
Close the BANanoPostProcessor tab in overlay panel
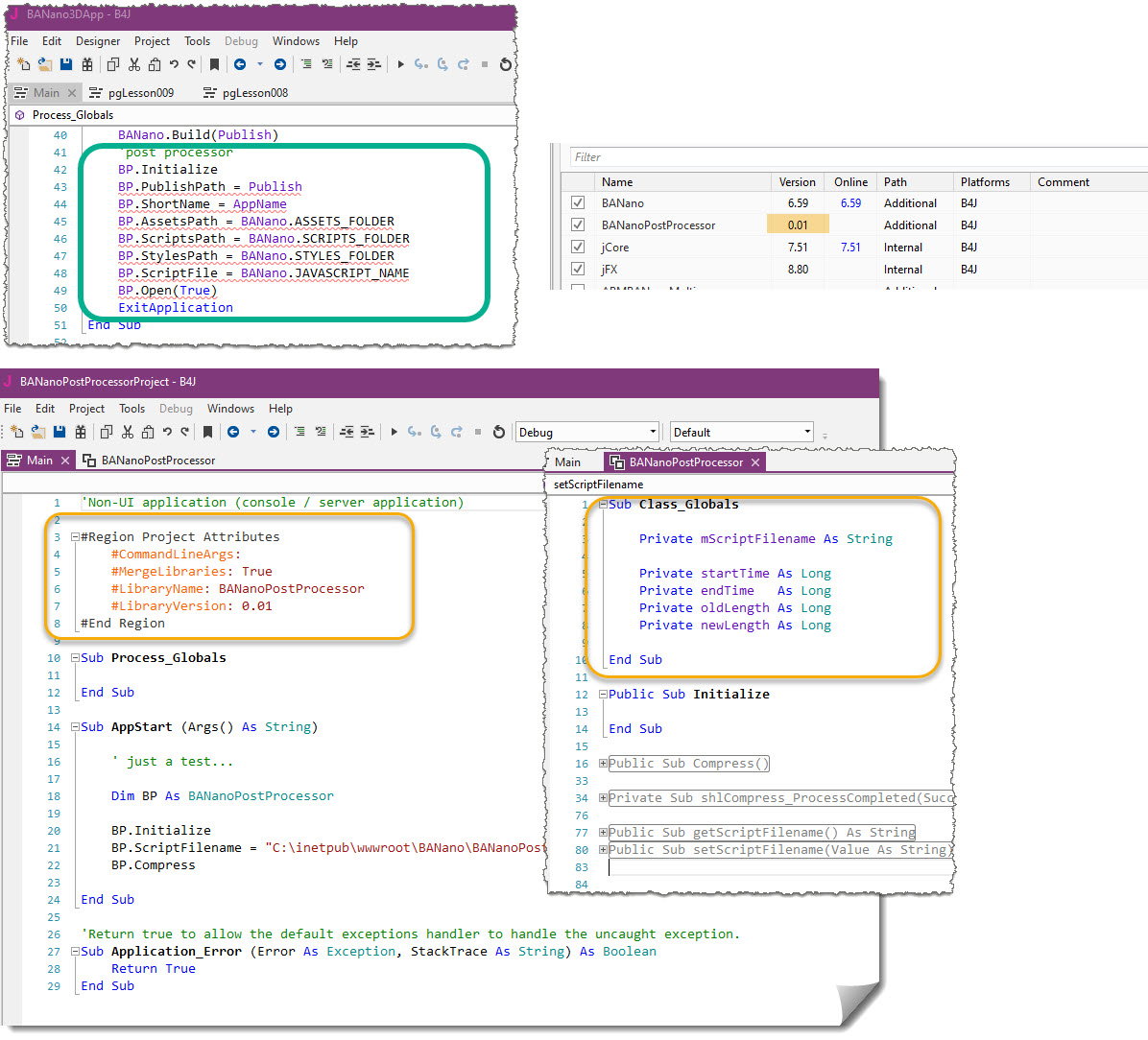[x=754, y=462]
